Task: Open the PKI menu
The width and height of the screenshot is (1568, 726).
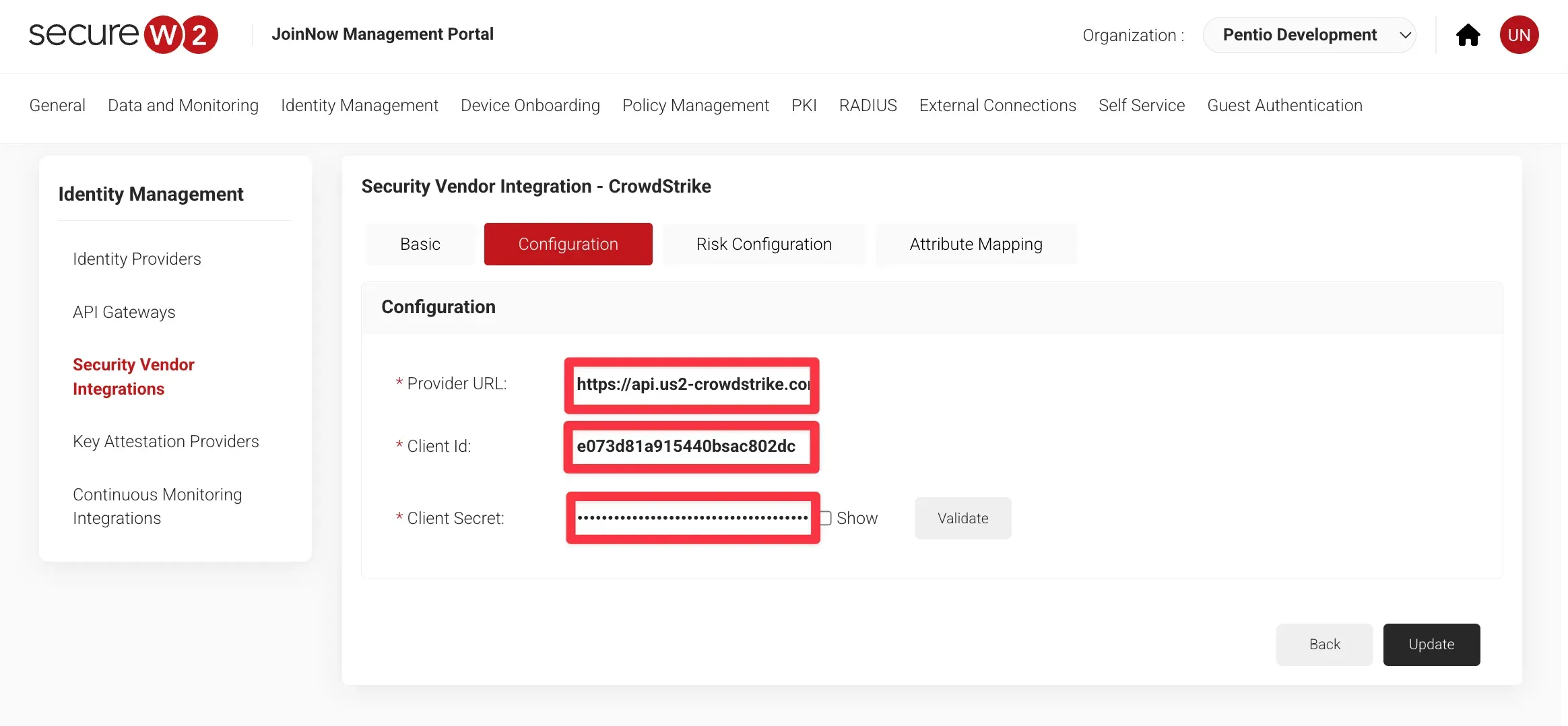Action: [804, 106]
